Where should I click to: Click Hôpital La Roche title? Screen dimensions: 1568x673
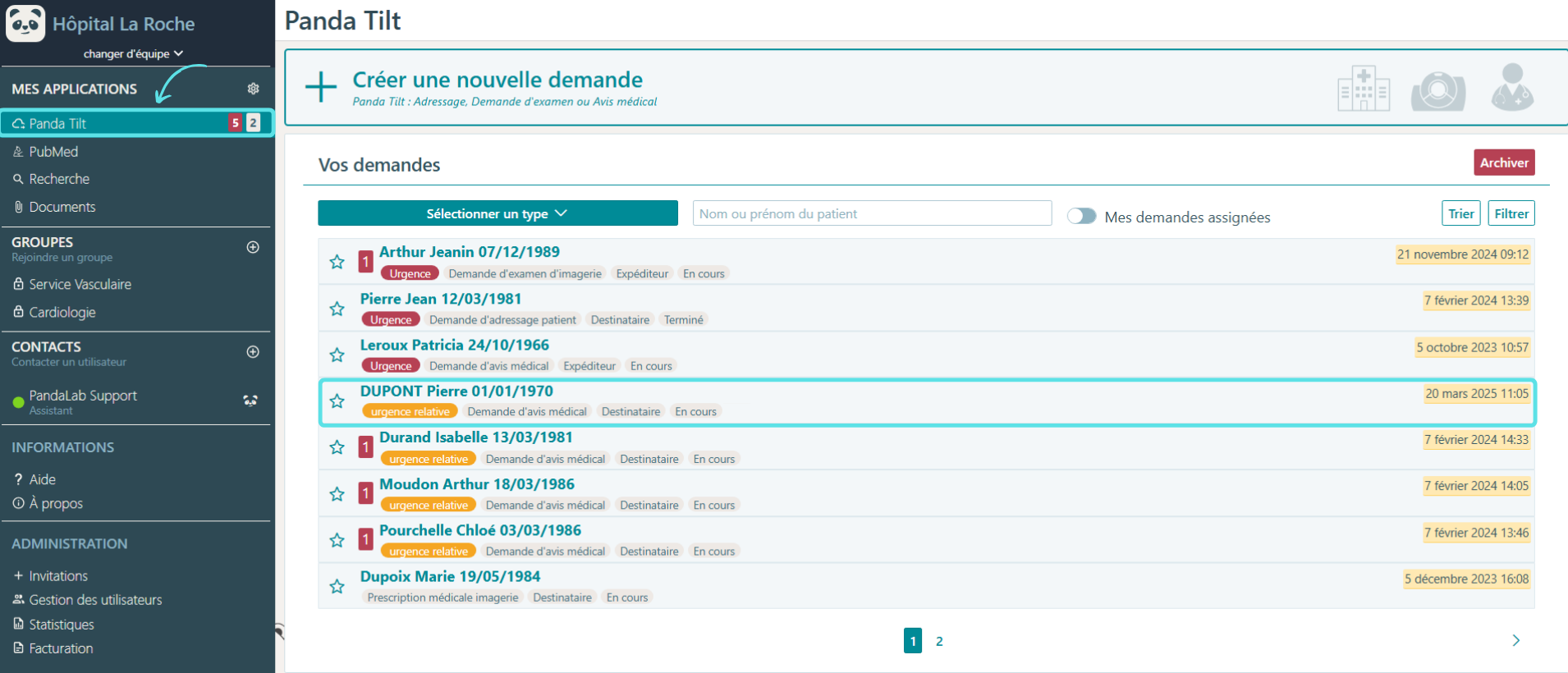tap(124, 24)
